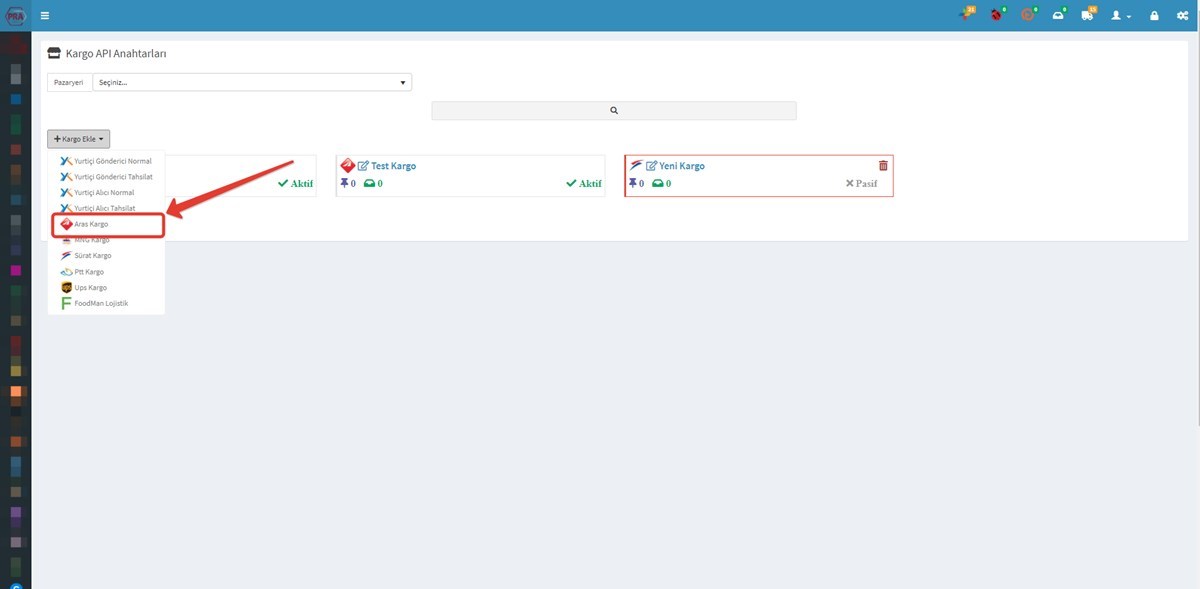
Task: Click the green inbox icon on Yeni Kargo
Action: pos(657,184)
